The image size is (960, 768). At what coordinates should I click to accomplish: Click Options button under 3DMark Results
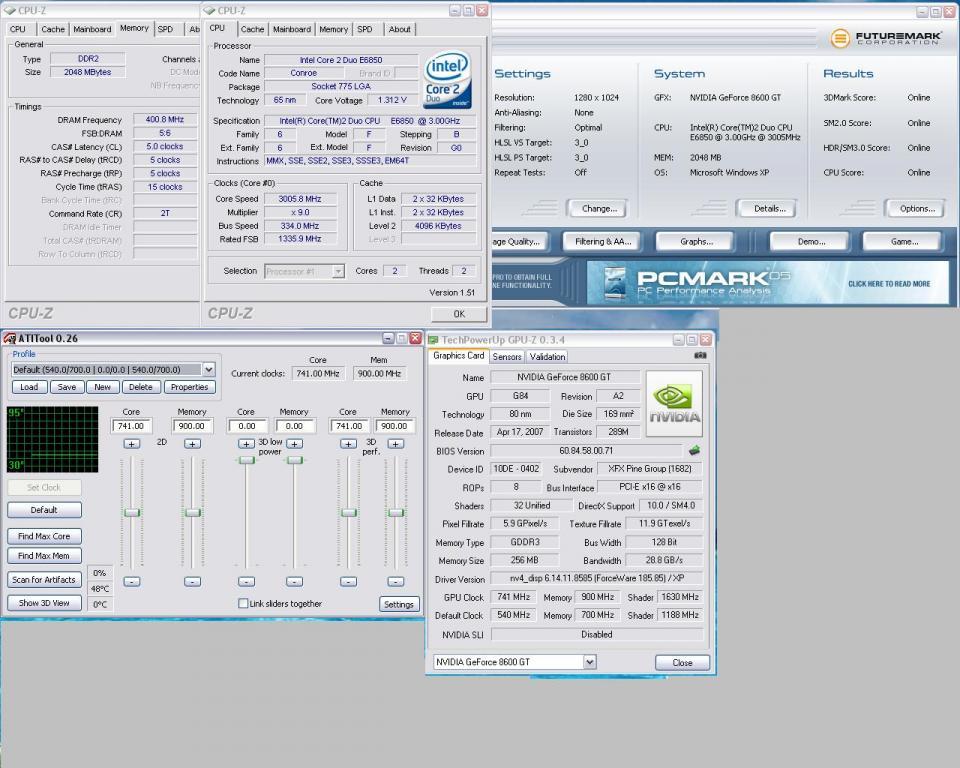tap(917, 209)
